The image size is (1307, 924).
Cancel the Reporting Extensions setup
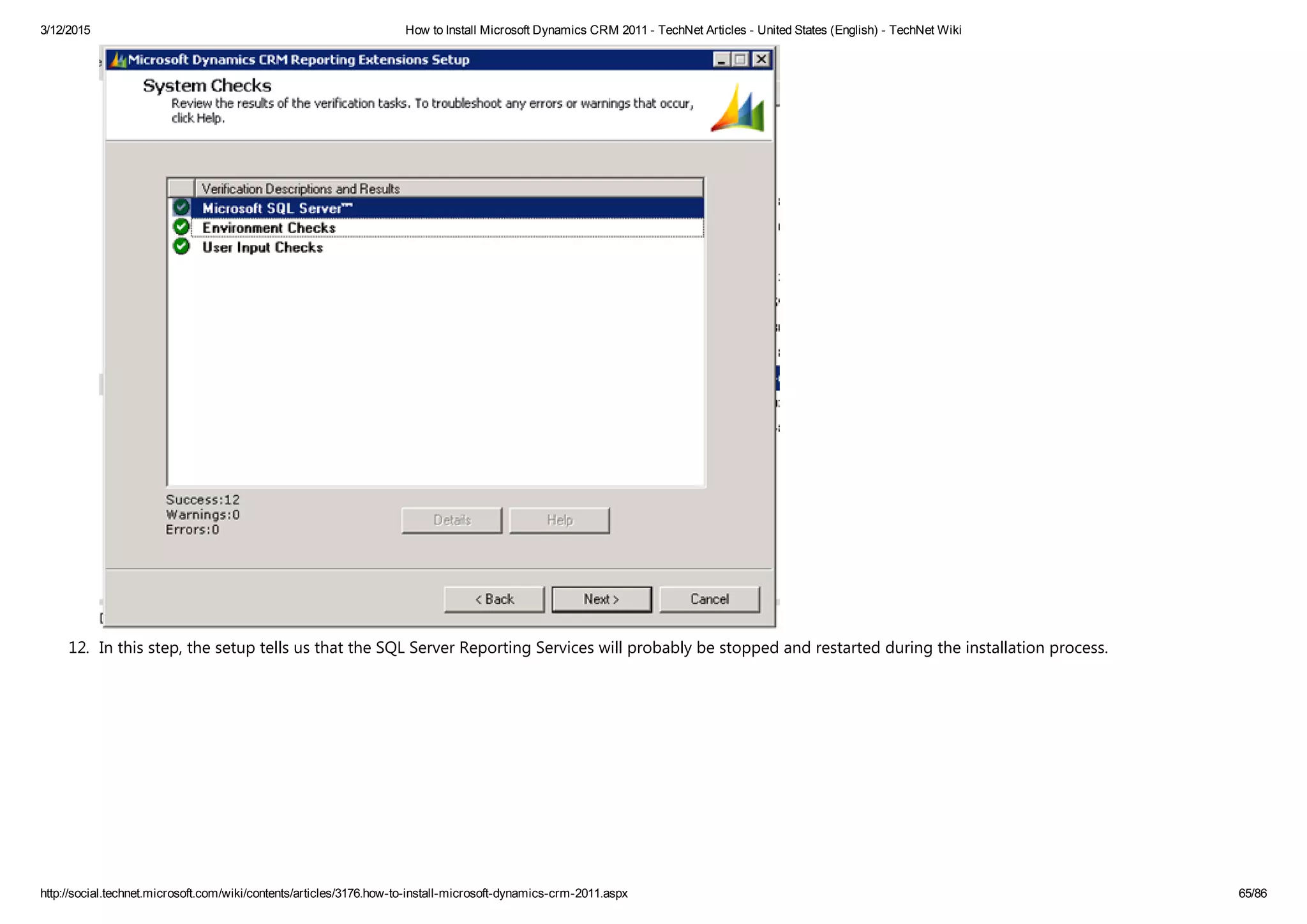pyautogui.click(x=709, y=599)
